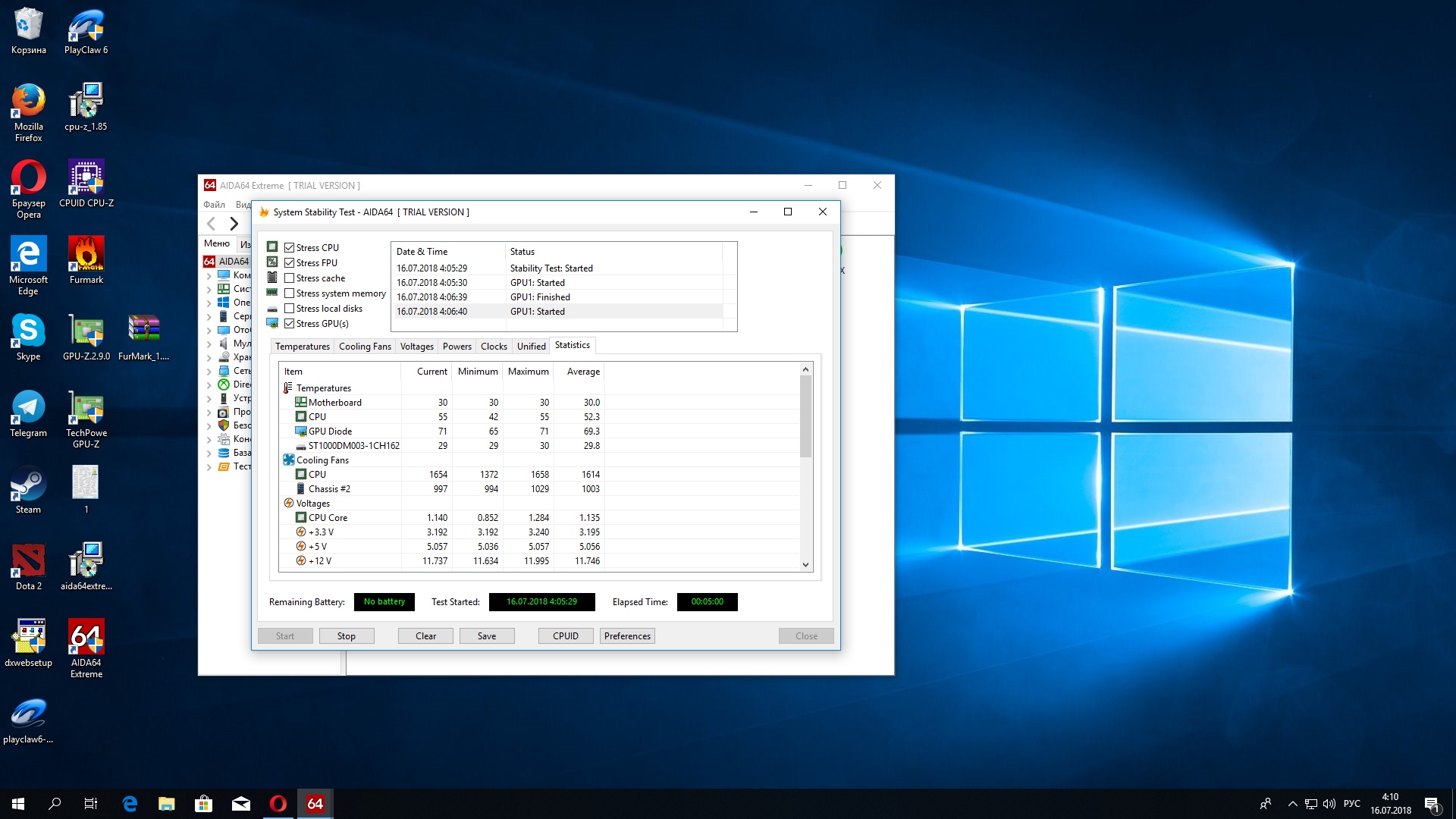
Task: Expand the tree node beside 'Муль'
Action: pyautogui.click(x=209, y=344)
